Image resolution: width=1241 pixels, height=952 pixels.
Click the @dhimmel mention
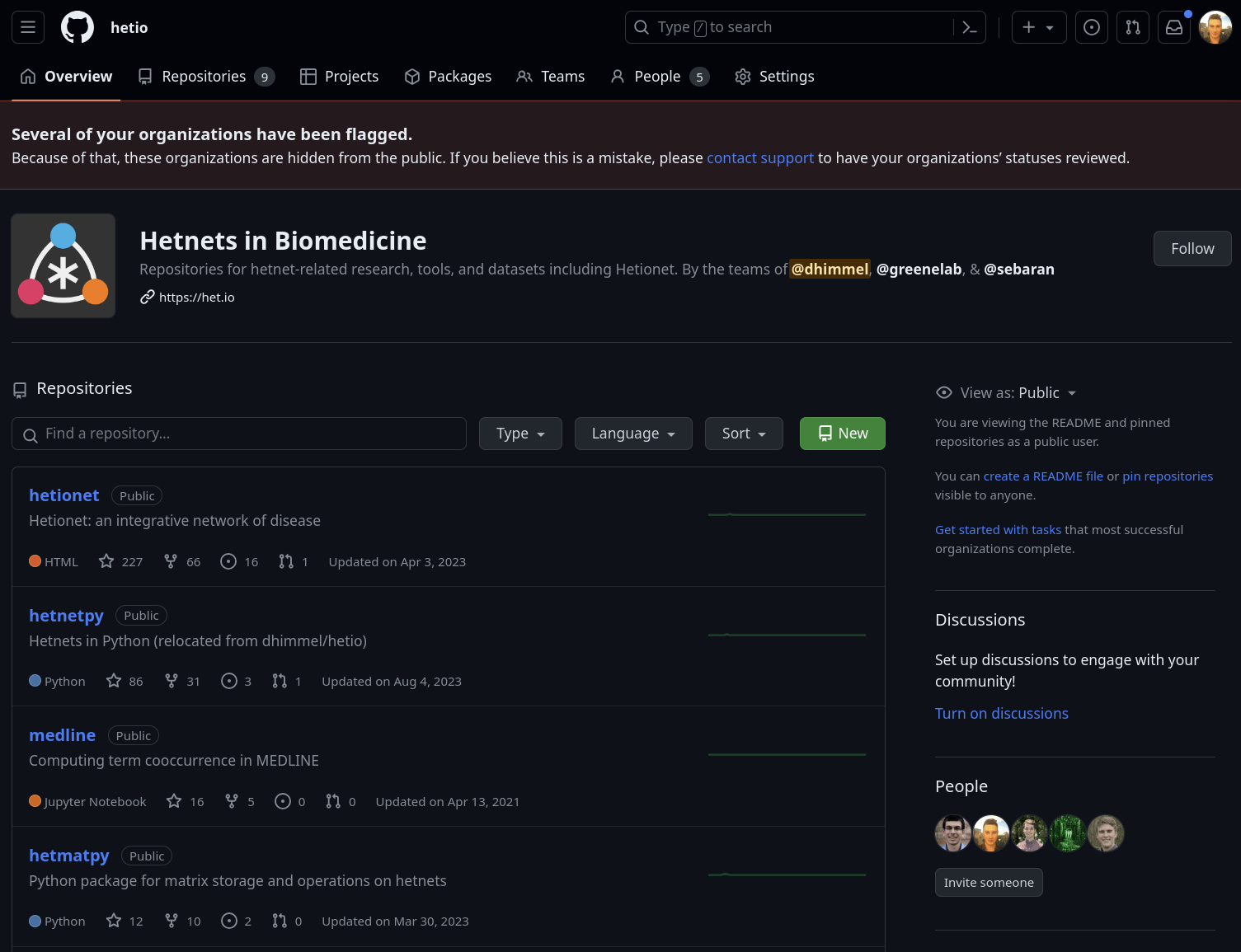click(x=830, y=269)
